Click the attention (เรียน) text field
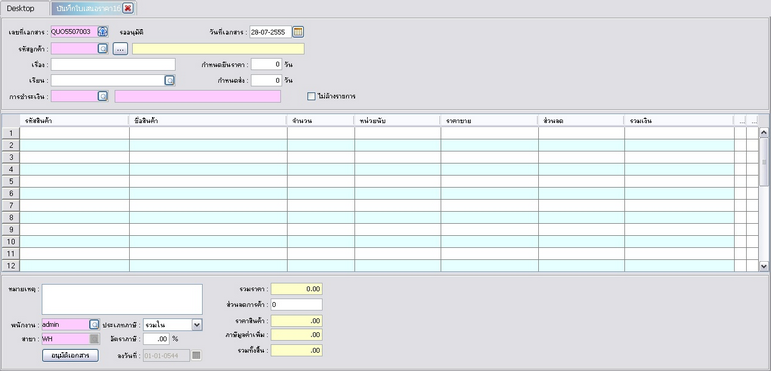Image resolution: width=771 pixels, height=371 pixels. click(x=108, y=80)
